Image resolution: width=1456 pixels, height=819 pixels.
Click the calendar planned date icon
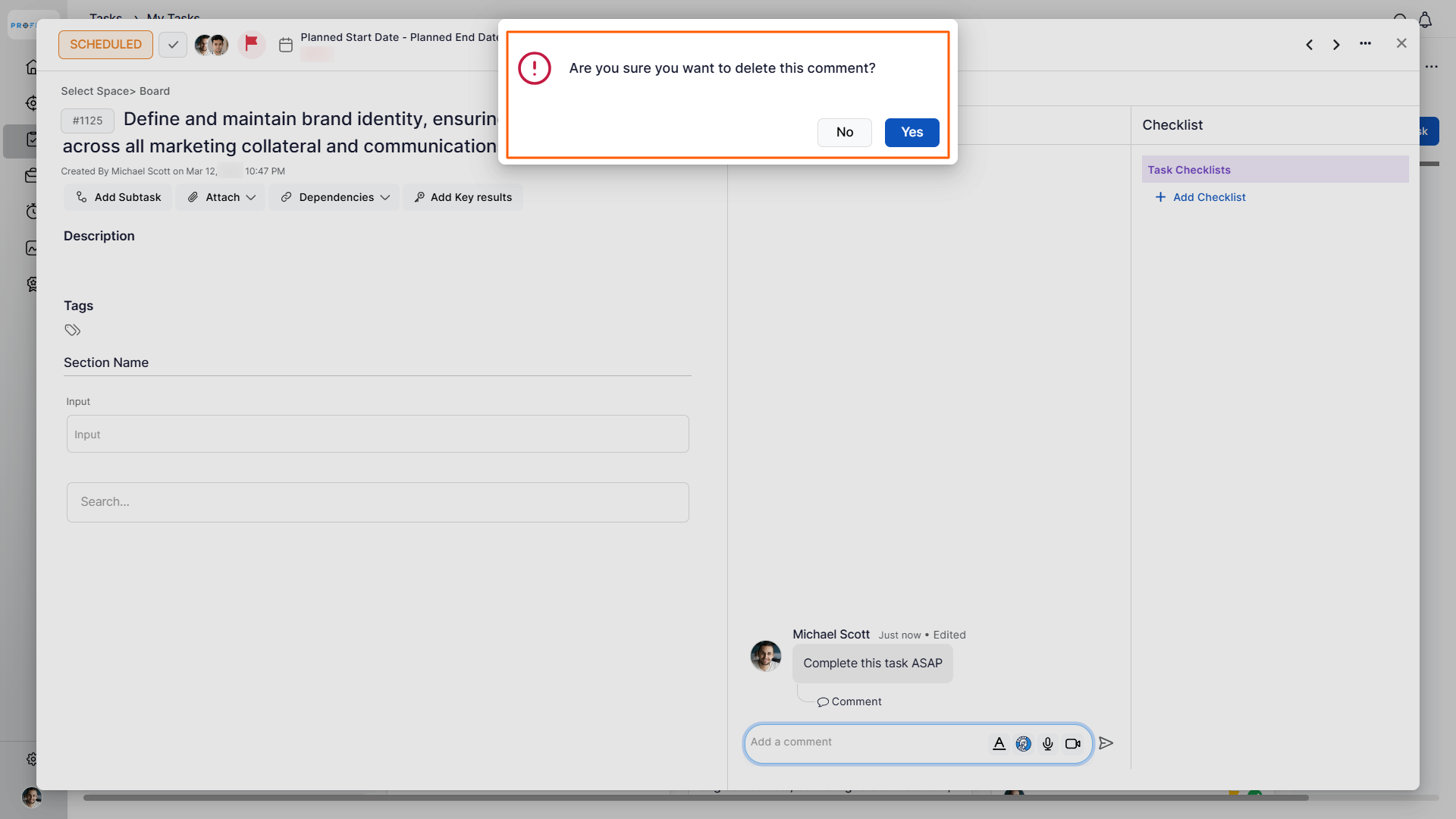[x=286, y=45]
